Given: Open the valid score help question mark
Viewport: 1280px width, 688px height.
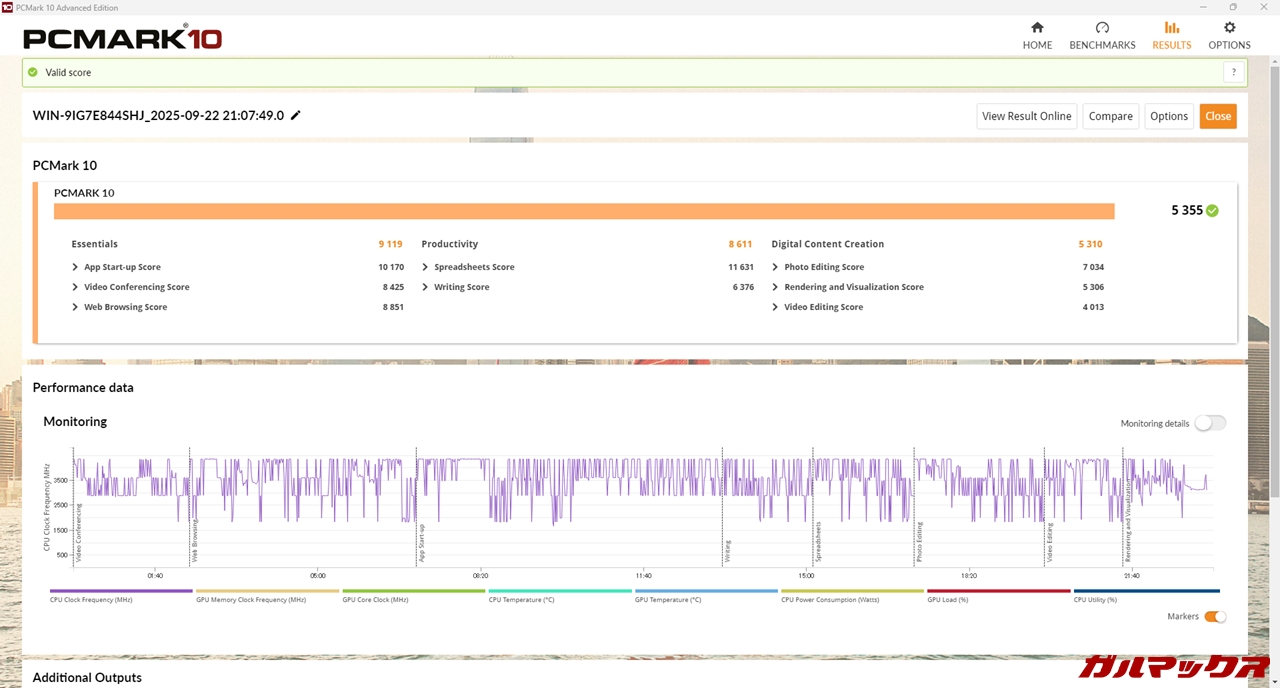Looking at the screenshot, I should [1234, 72].
